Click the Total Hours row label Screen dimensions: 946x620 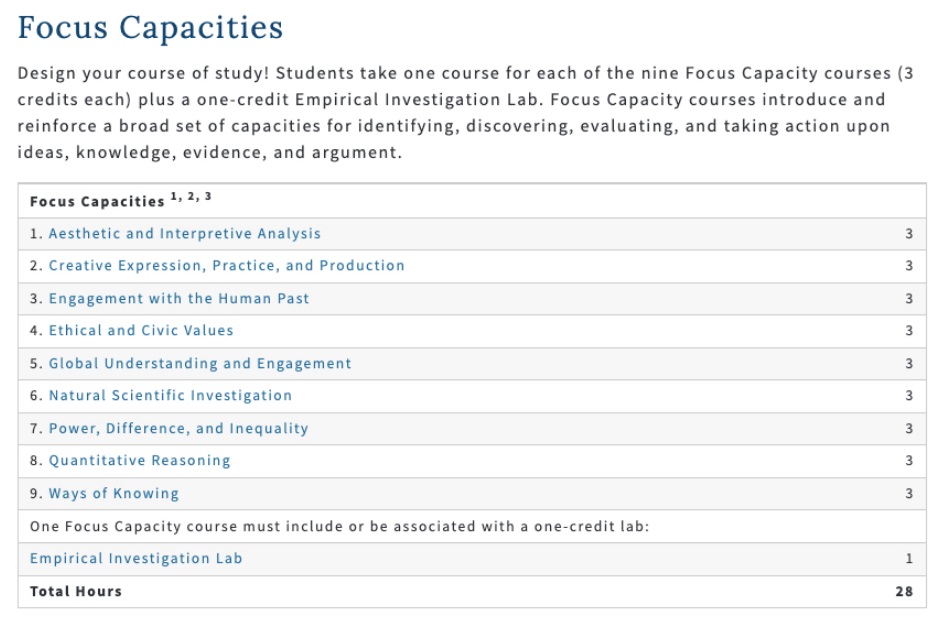coord(76,591)
